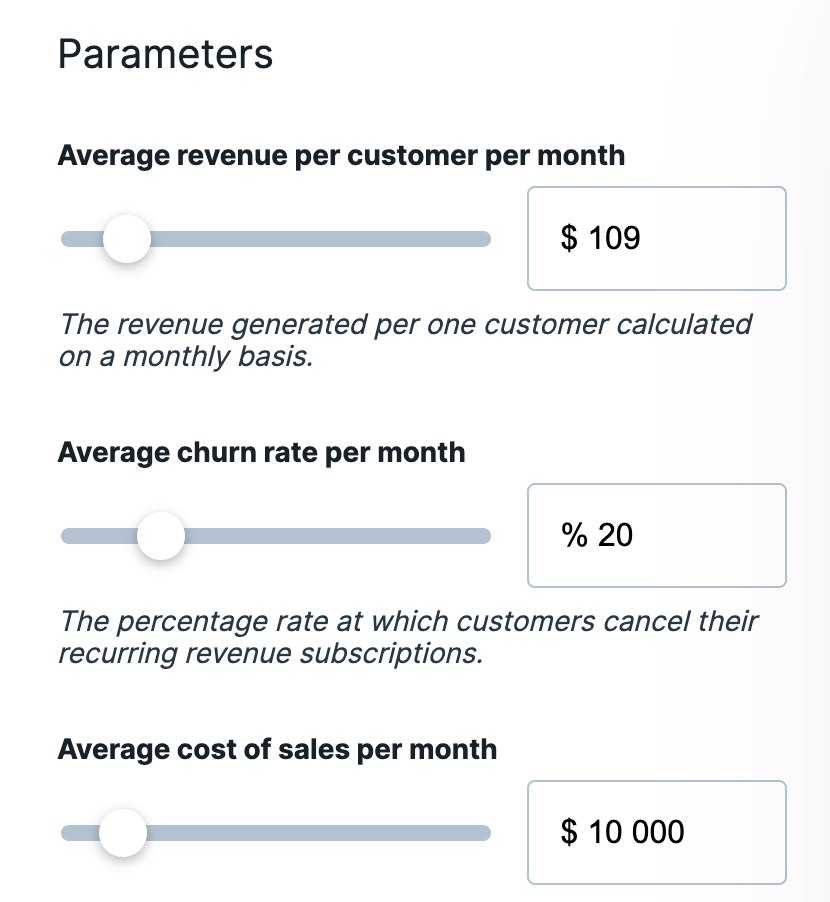Click Average churn rate per month label
Screen dimensions: 830x902
point(262,453)
